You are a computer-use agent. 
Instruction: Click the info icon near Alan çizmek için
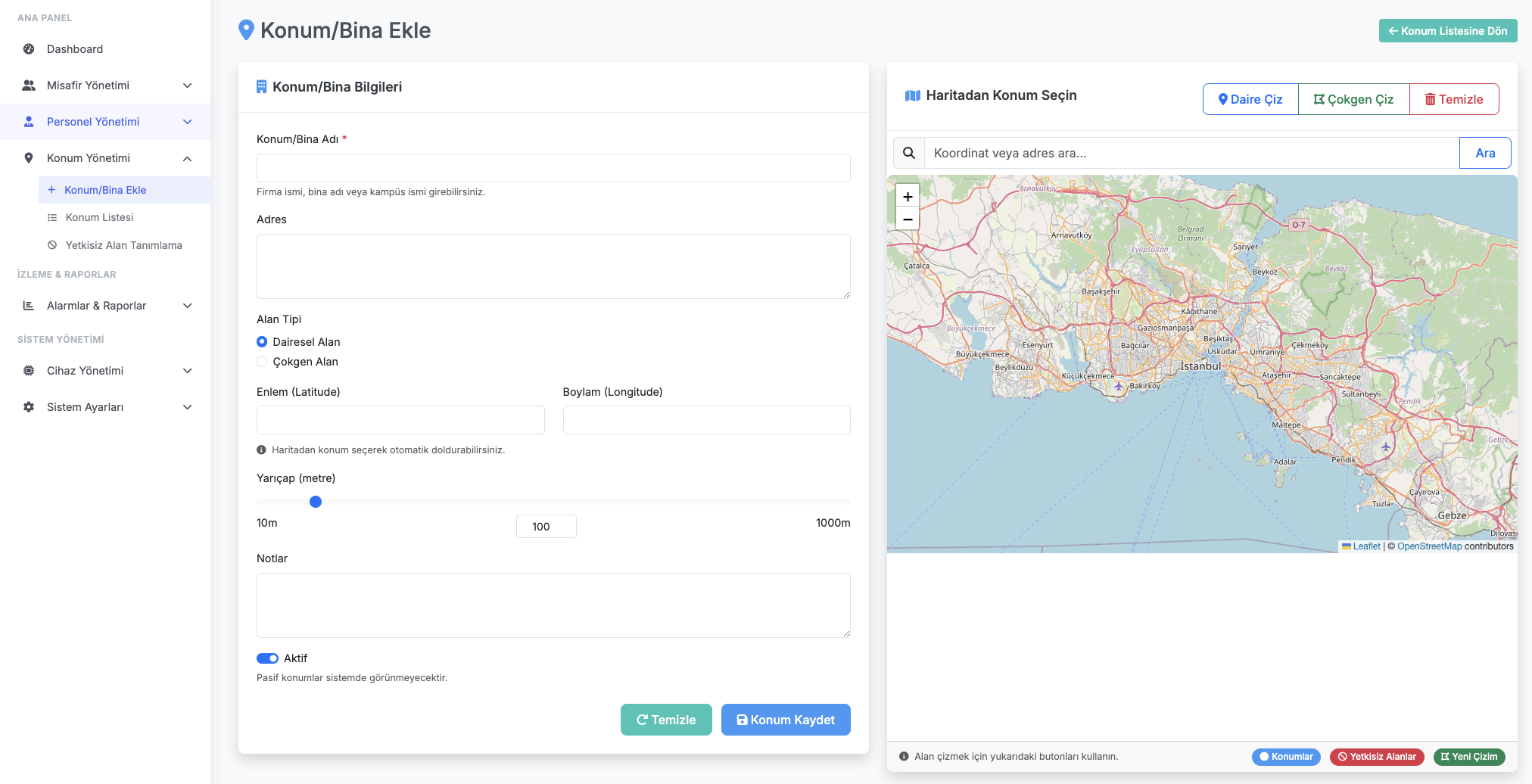coord(904,756)
